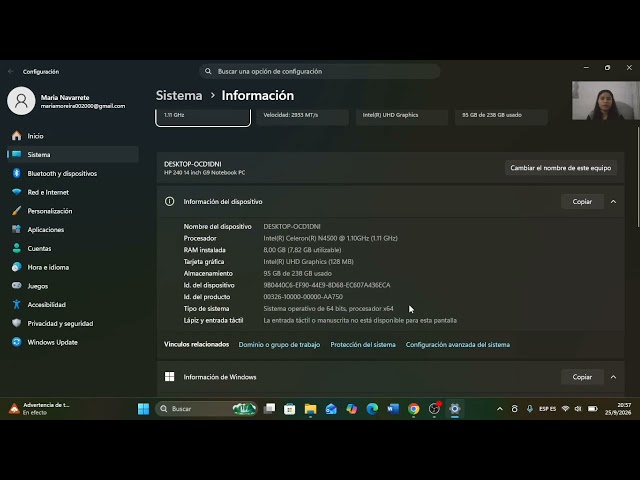Click the Privacidad y seguridad shield icon
640x480 pixels.
[17, 323]
